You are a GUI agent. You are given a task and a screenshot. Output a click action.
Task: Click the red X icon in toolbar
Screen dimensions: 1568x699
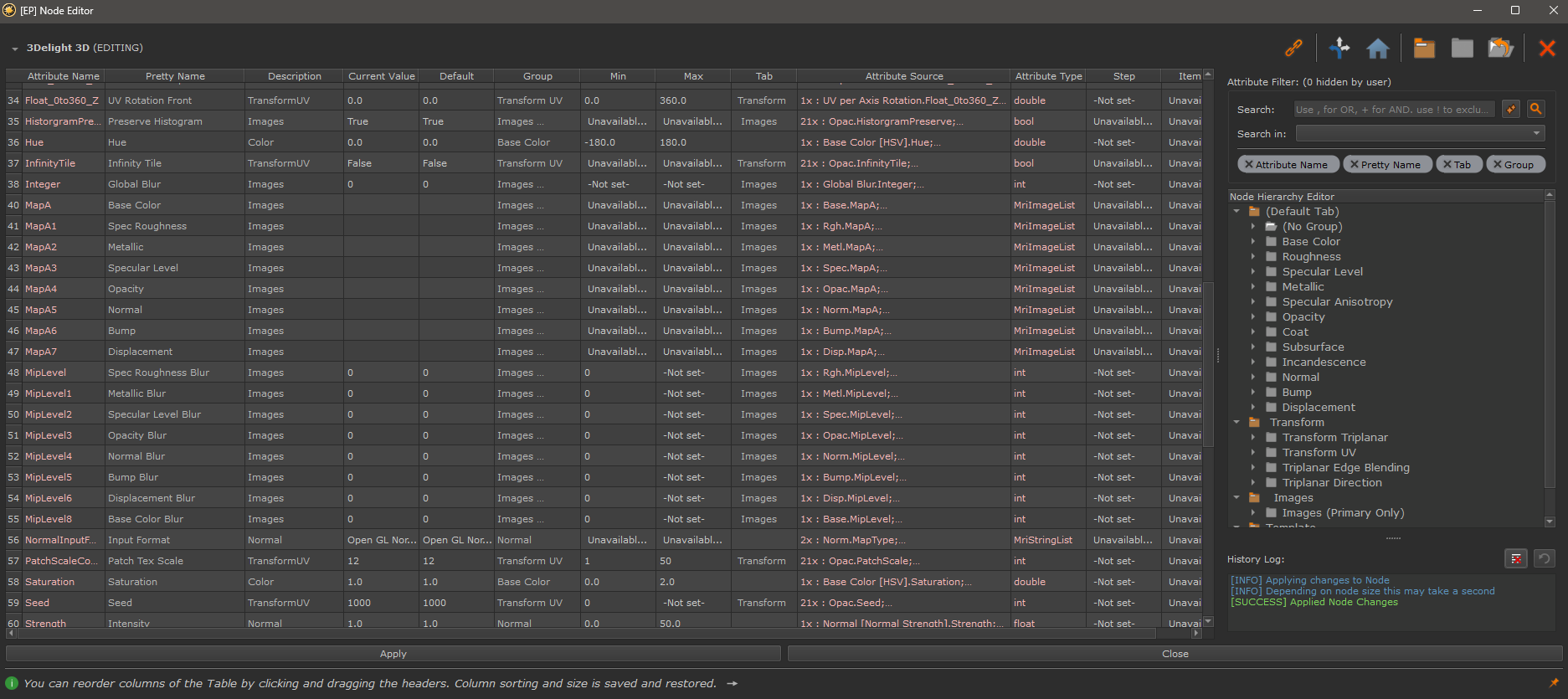tap(1547, 49)
